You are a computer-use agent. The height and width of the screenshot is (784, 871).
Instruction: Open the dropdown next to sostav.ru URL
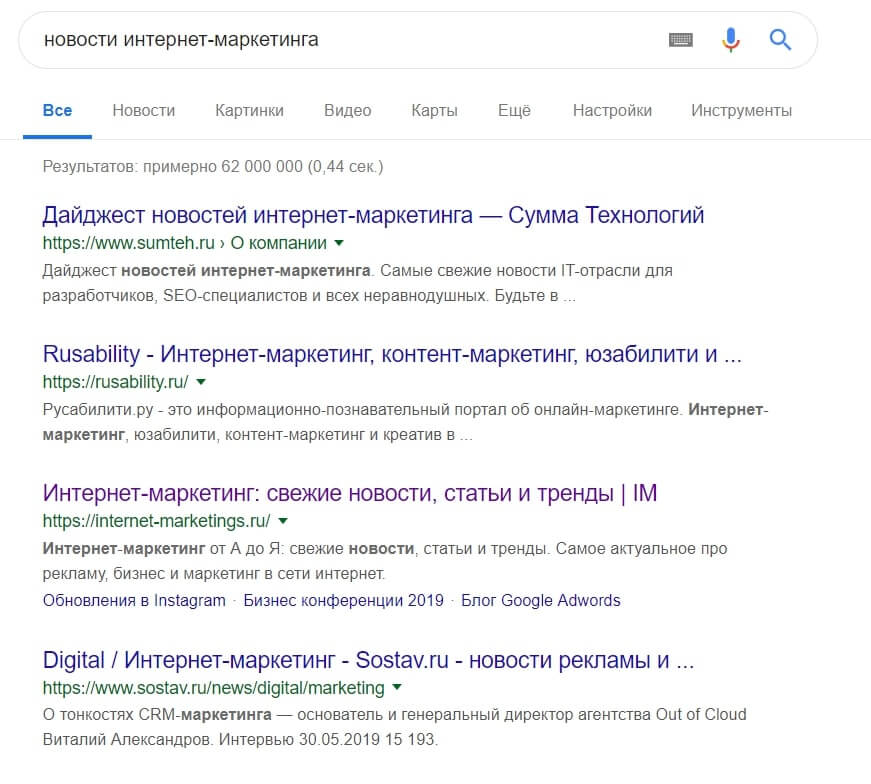397,687
